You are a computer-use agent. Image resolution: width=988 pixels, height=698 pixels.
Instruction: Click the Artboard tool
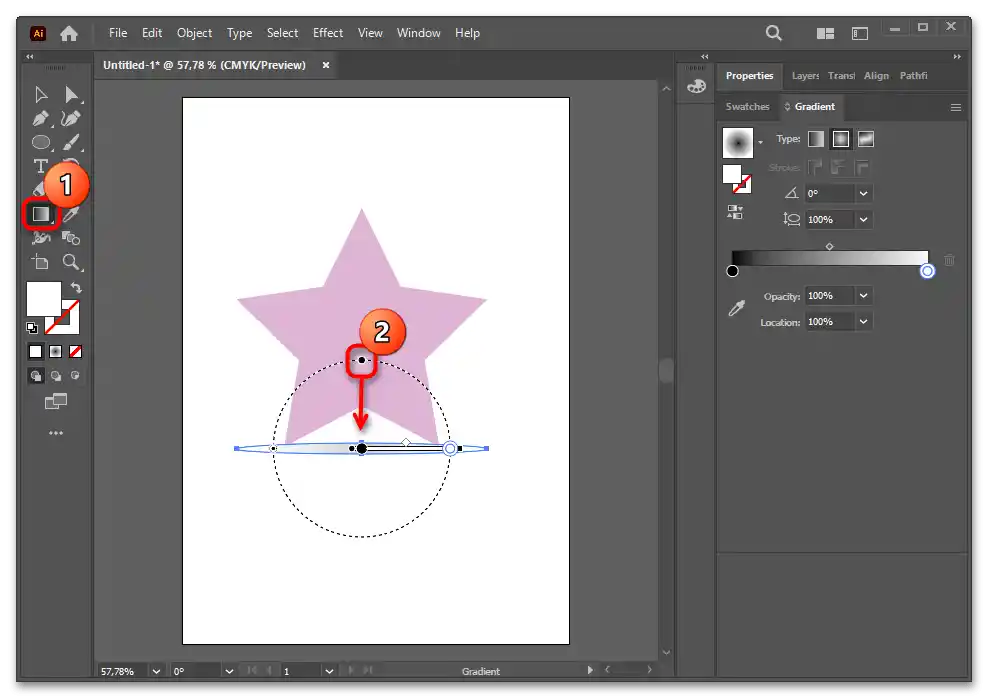coord(41,262)
